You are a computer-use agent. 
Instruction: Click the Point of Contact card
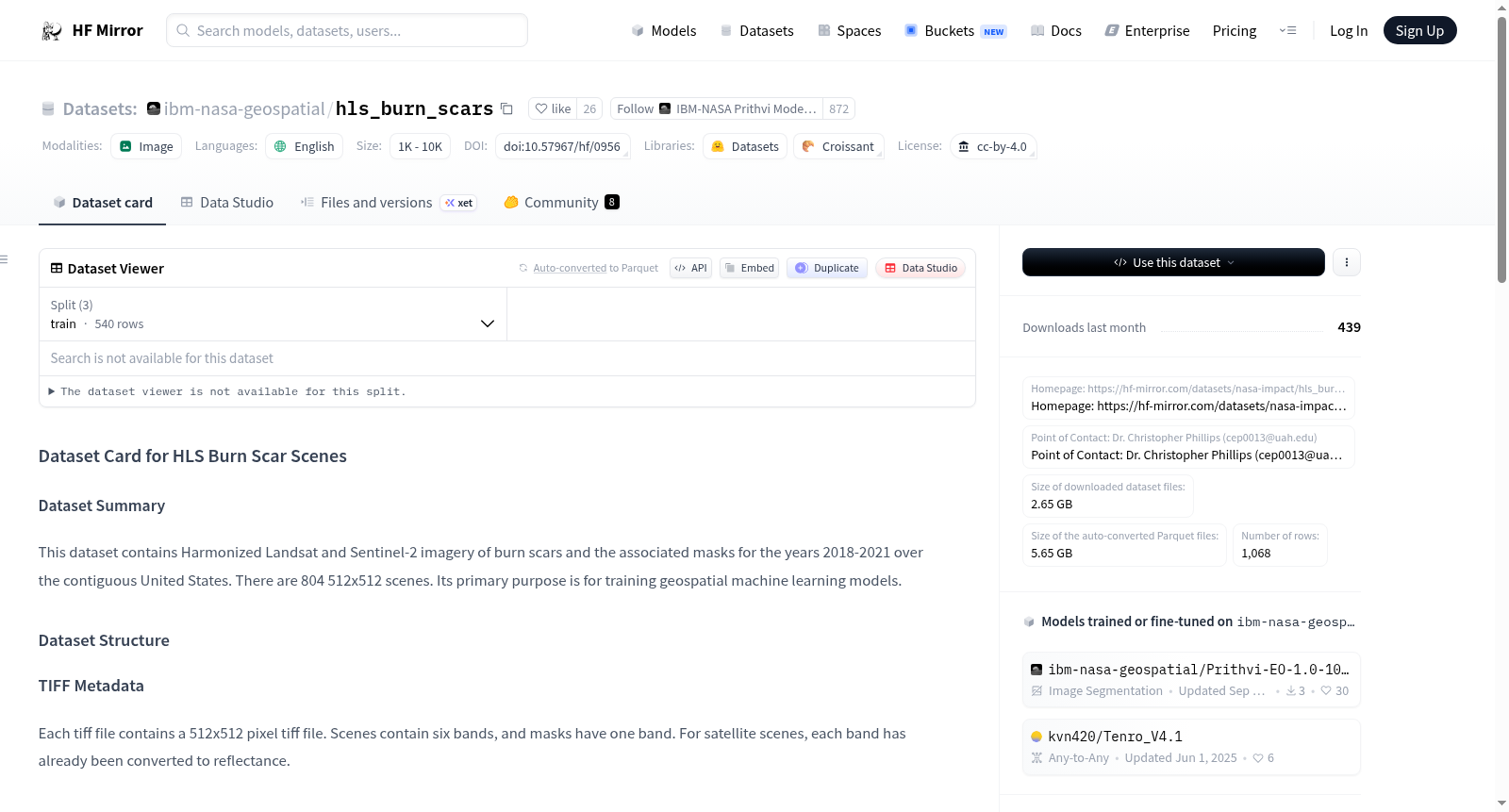click(1188, 446)
